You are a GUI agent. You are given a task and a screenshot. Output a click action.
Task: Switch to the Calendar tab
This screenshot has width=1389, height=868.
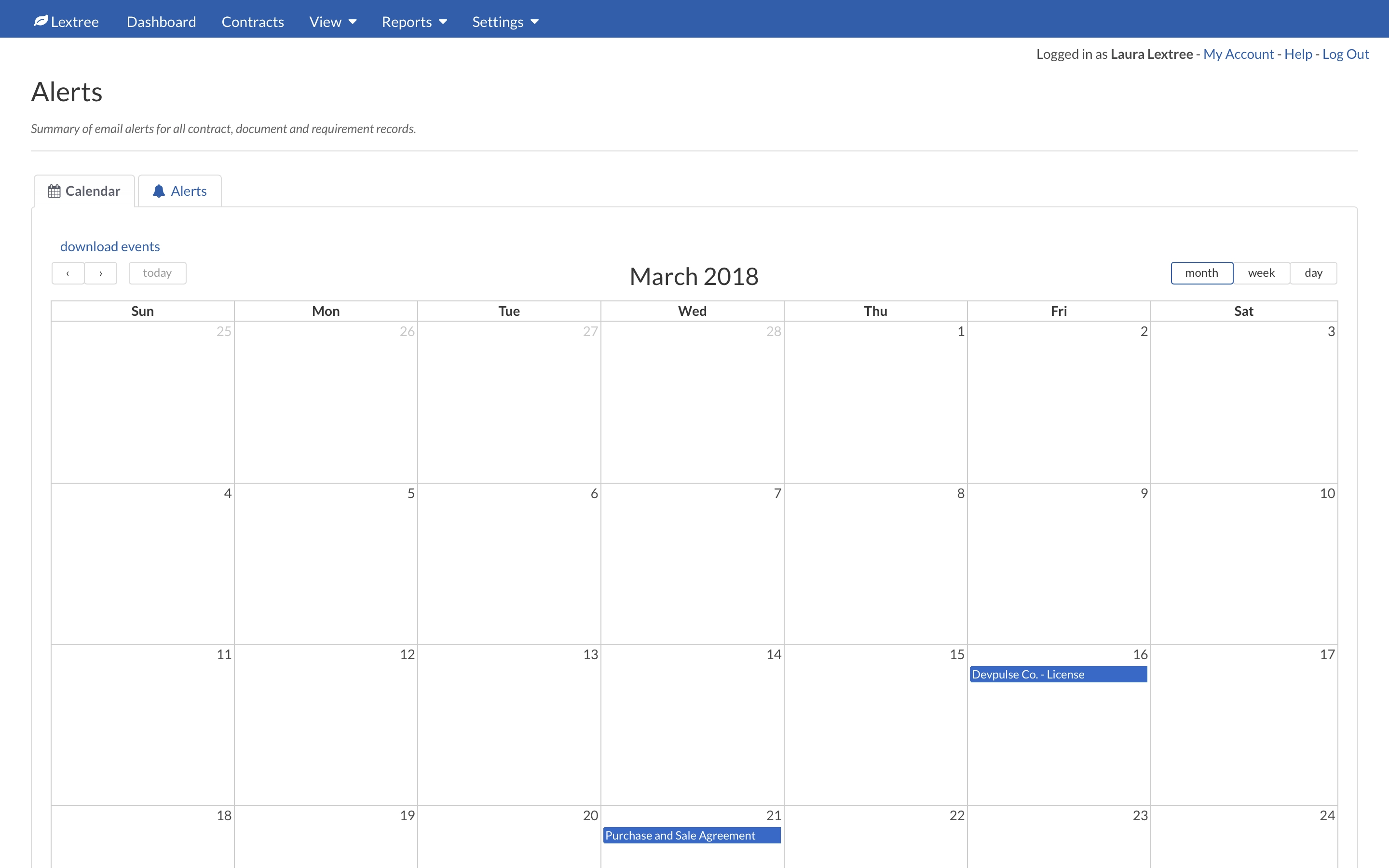pos(83,190)
